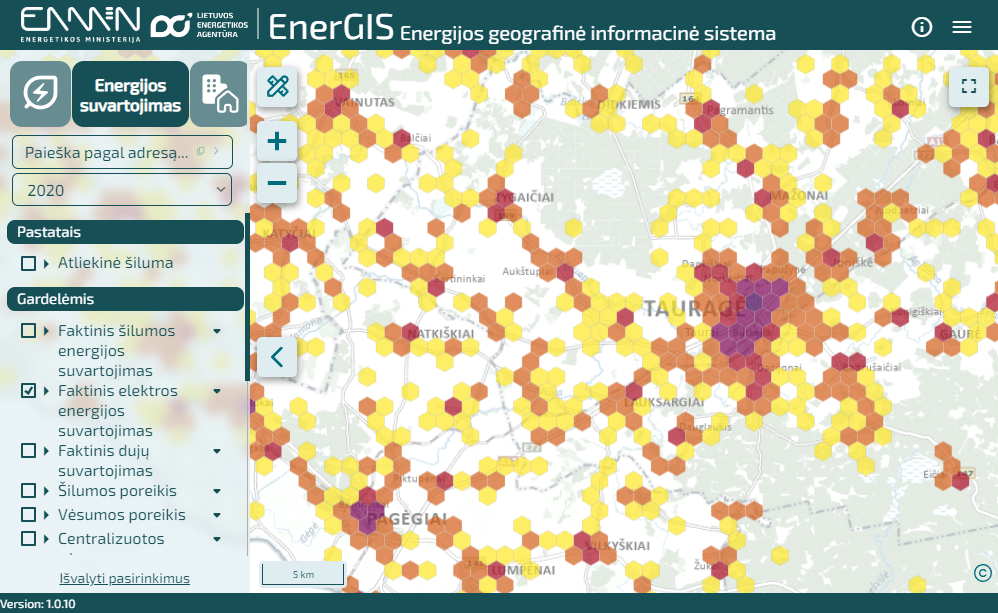Click the copyright attribution icon on map
The height and width of the screenshot is (613, 998).
point(982,572)
